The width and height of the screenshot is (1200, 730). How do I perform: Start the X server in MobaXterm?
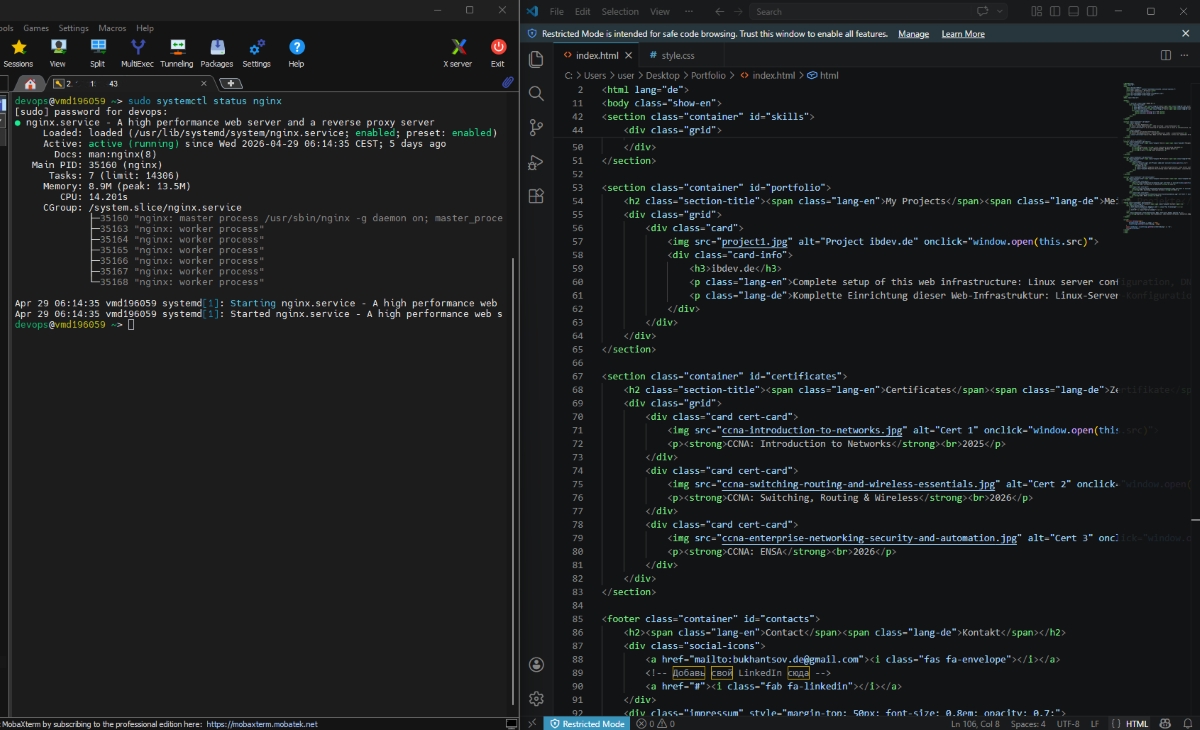coord(458,53)
